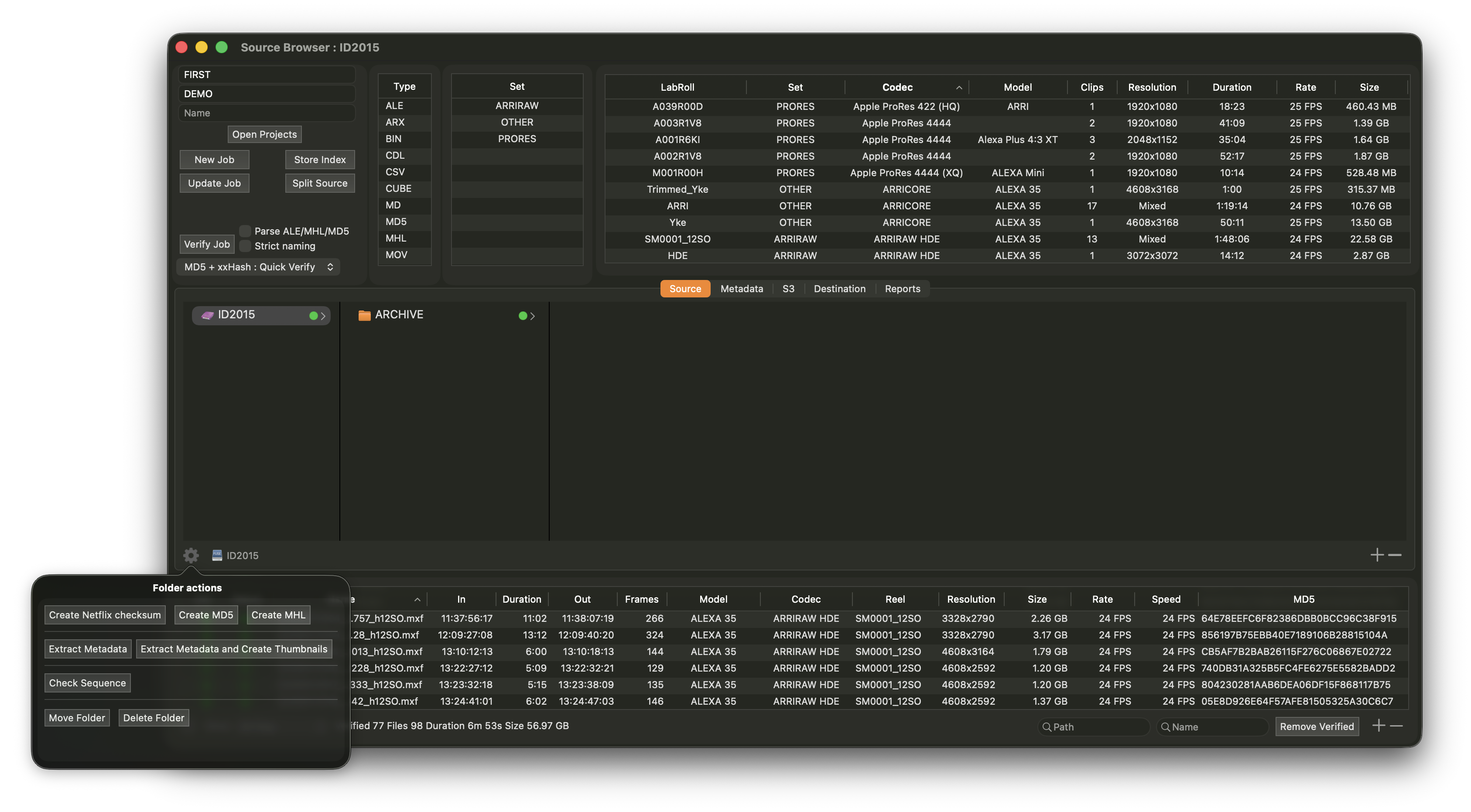Click the minus icon beside Remove Verified

pos(1397,726)
